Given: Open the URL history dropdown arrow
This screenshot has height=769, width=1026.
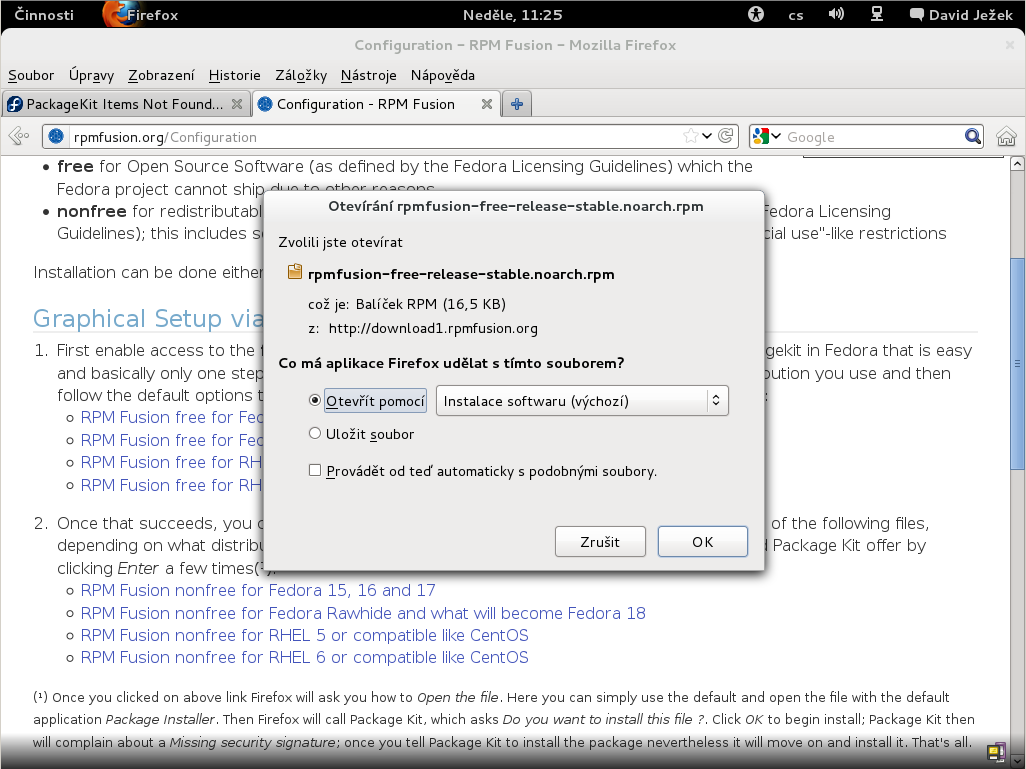Looking at the screenshot, I should click(707, 136).
